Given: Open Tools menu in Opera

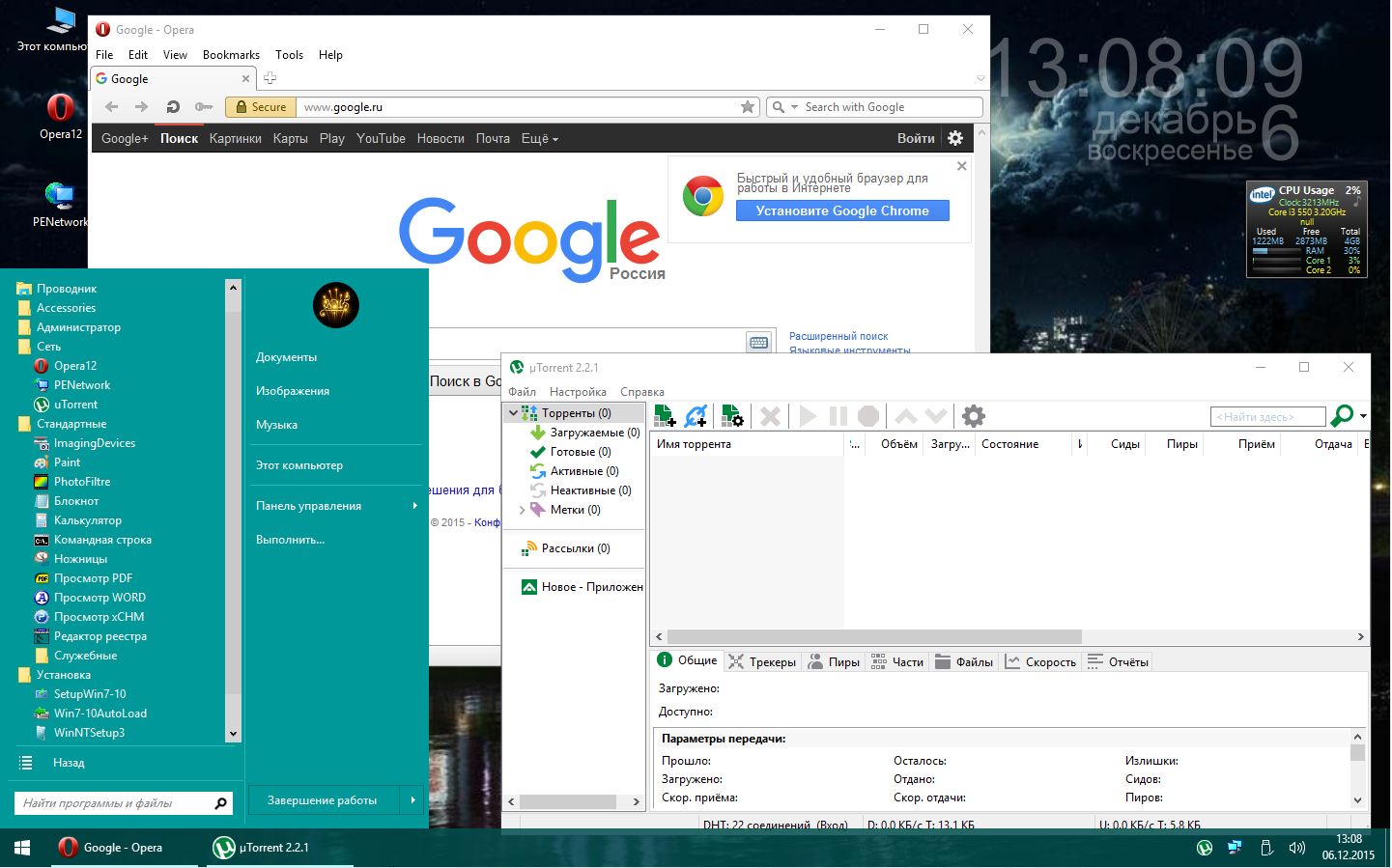Looking at the screenshot, I should click(x=289, y=55).
